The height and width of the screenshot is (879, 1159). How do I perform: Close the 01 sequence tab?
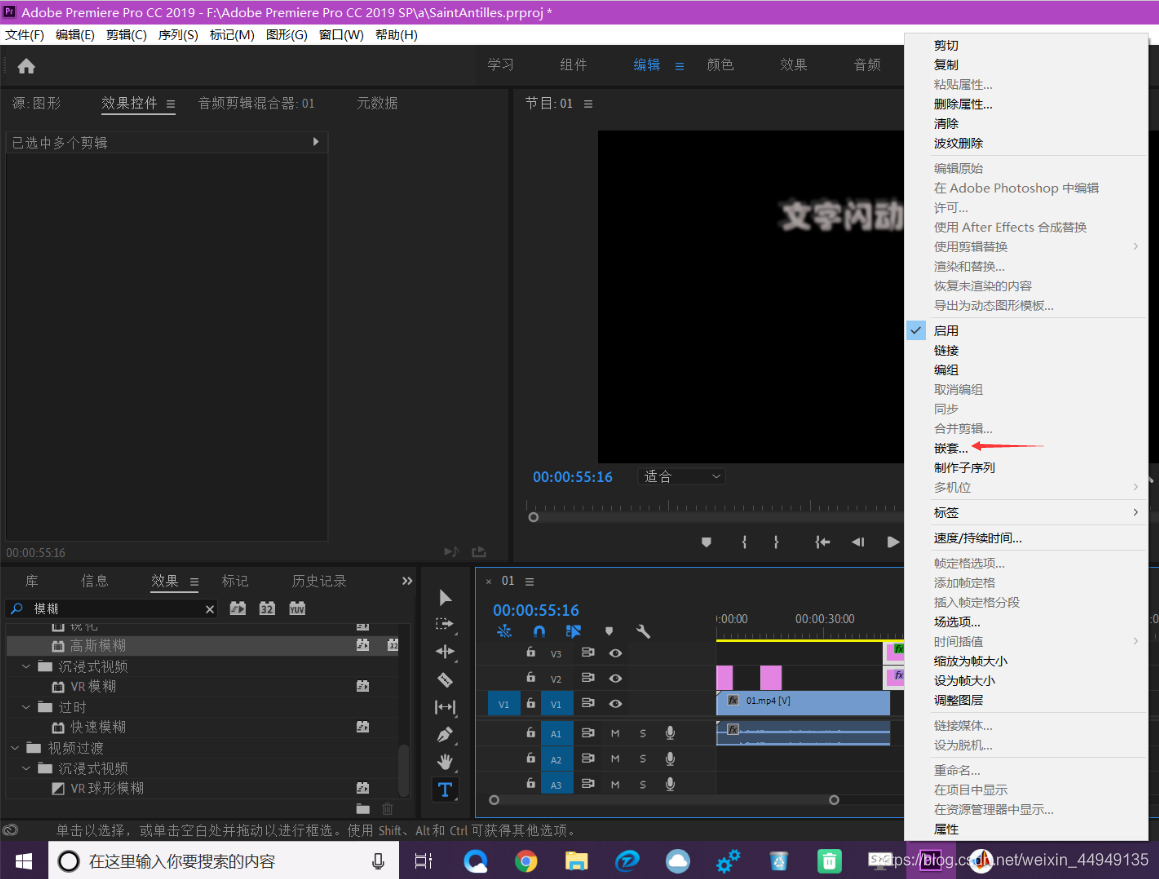click(489, 582)
